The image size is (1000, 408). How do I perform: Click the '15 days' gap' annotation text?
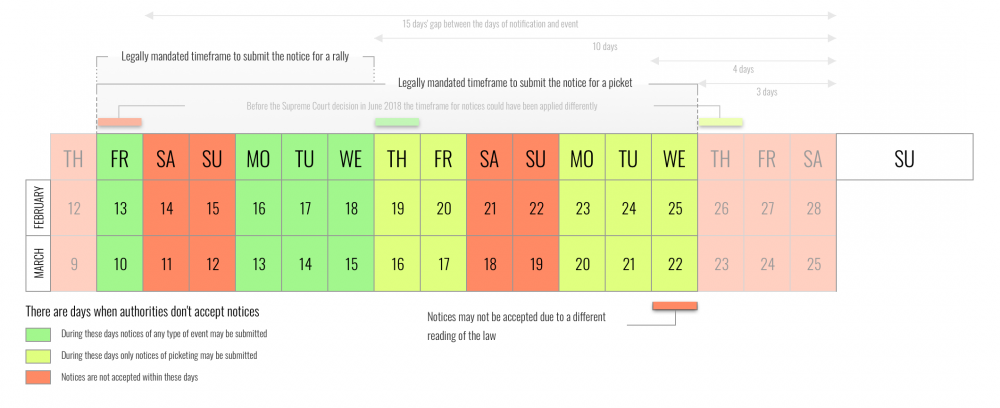pos(490,23)
